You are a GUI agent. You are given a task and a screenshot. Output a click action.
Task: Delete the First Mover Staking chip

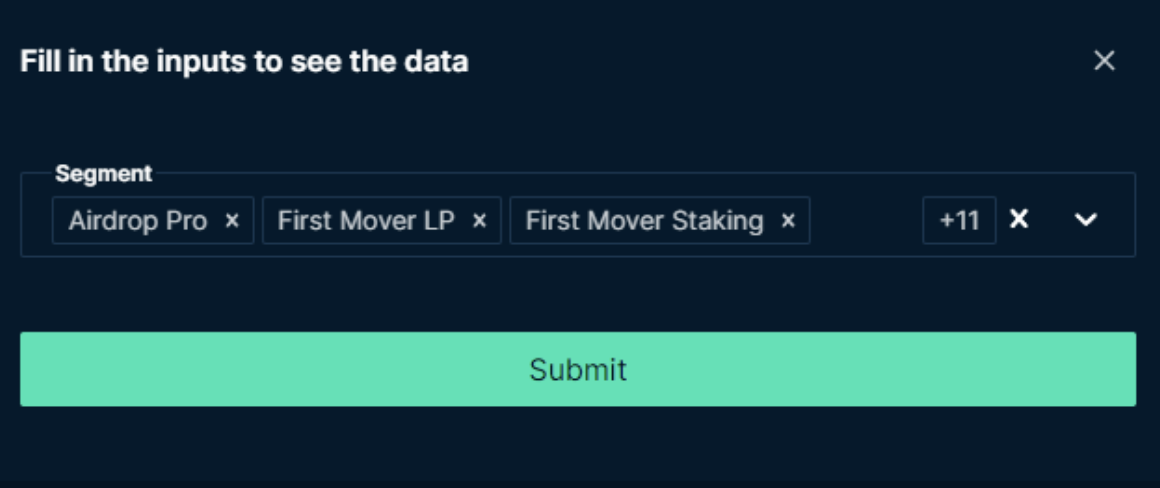[788, 221]
